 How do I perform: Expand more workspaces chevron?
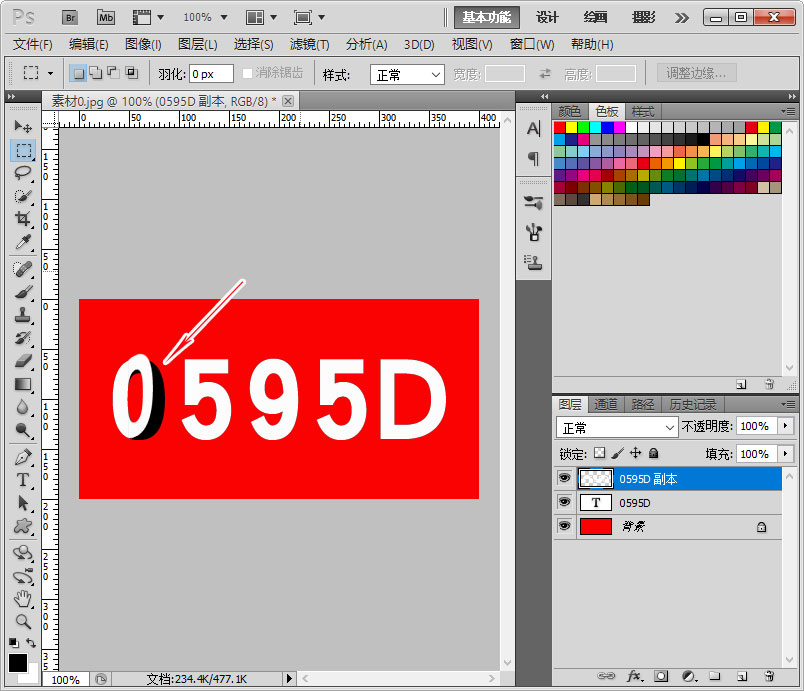pos(681,18)
